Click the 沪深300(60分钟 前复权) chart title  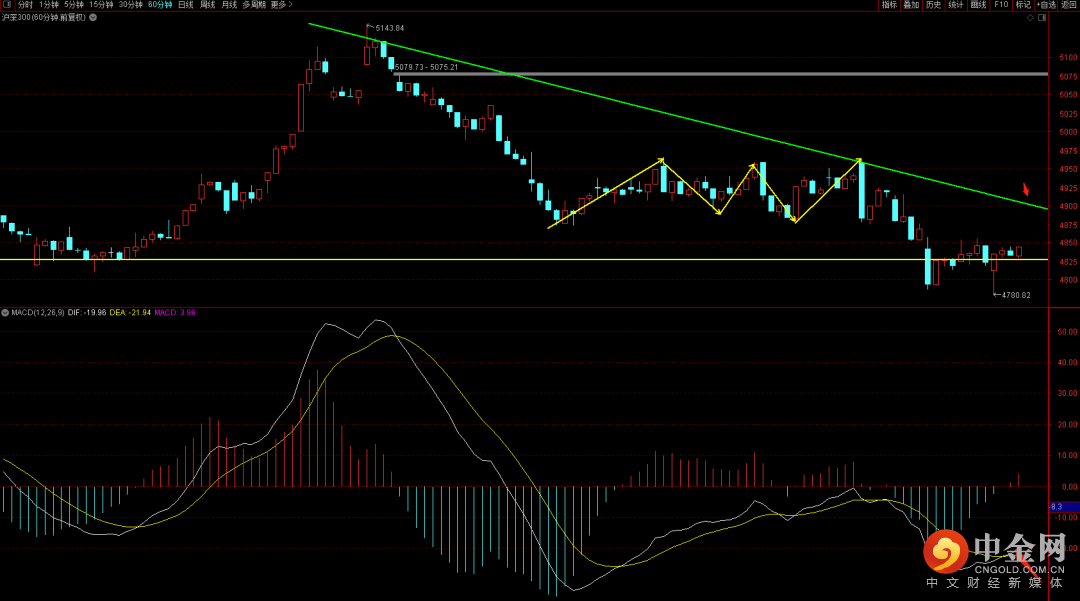[x=44, y=17]
